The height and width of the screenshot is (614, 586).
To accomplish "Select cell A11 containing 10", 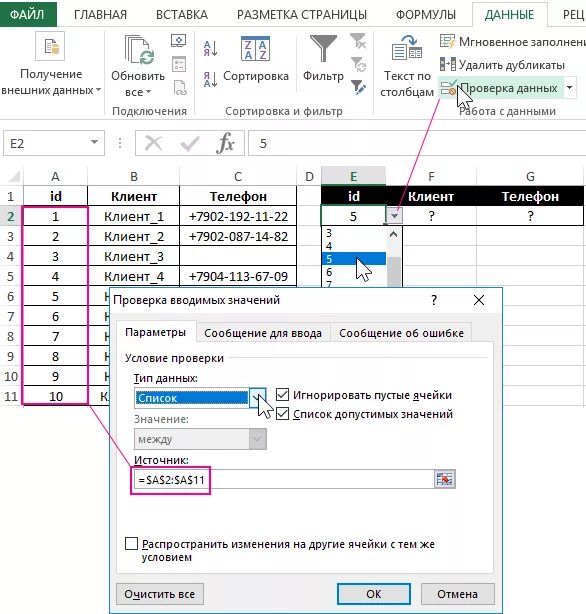I will (55, 396).
